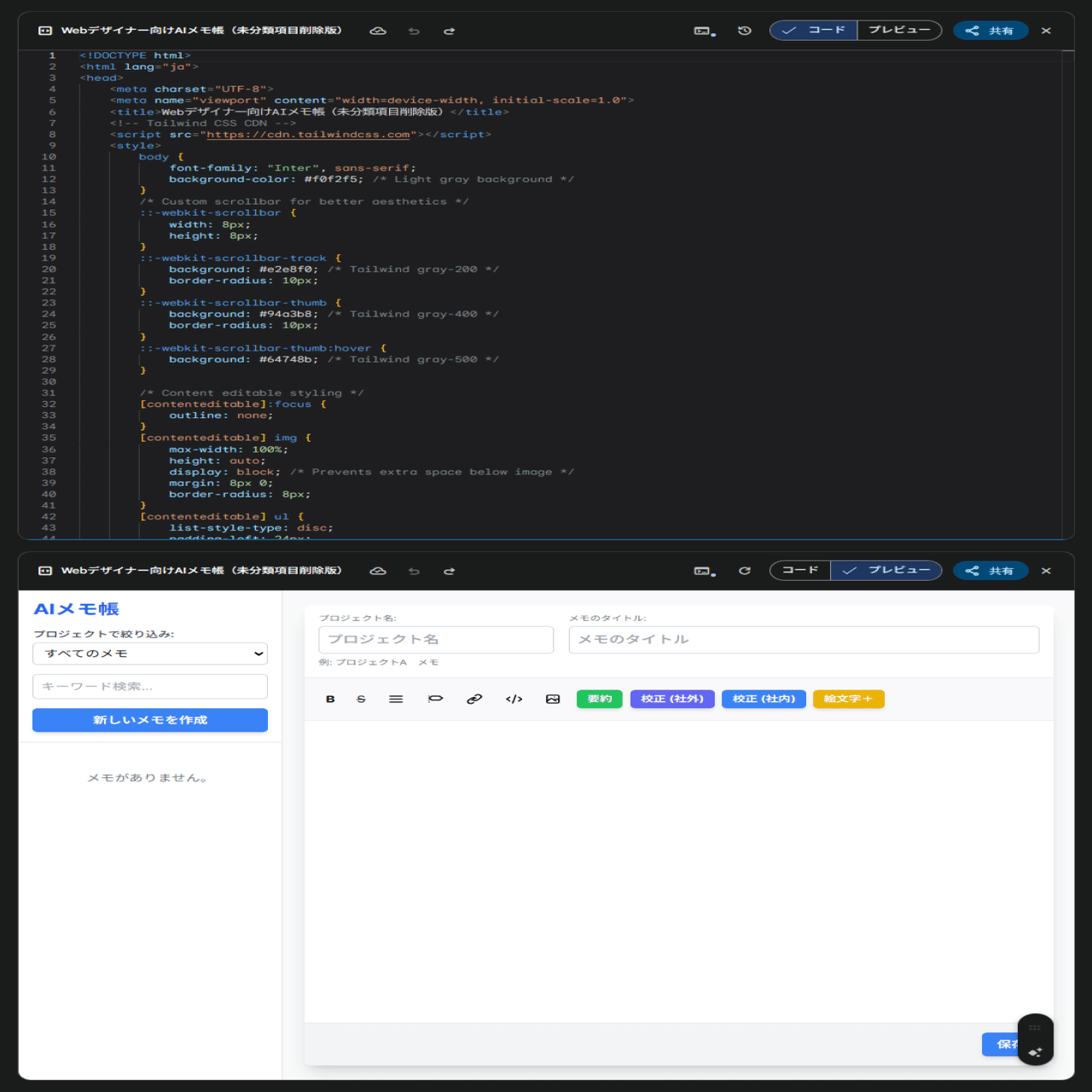Click the AIメモ帳 heading in the sidebar
This screenshot has height=1092, width=1092.
pyautogui.click(x=76, y=609)
